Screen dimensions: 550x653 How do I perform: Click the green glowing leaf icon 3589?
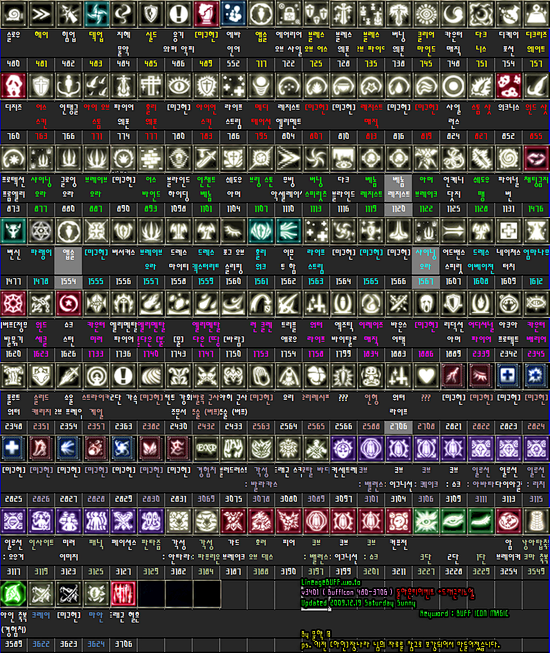click(13, 593)
